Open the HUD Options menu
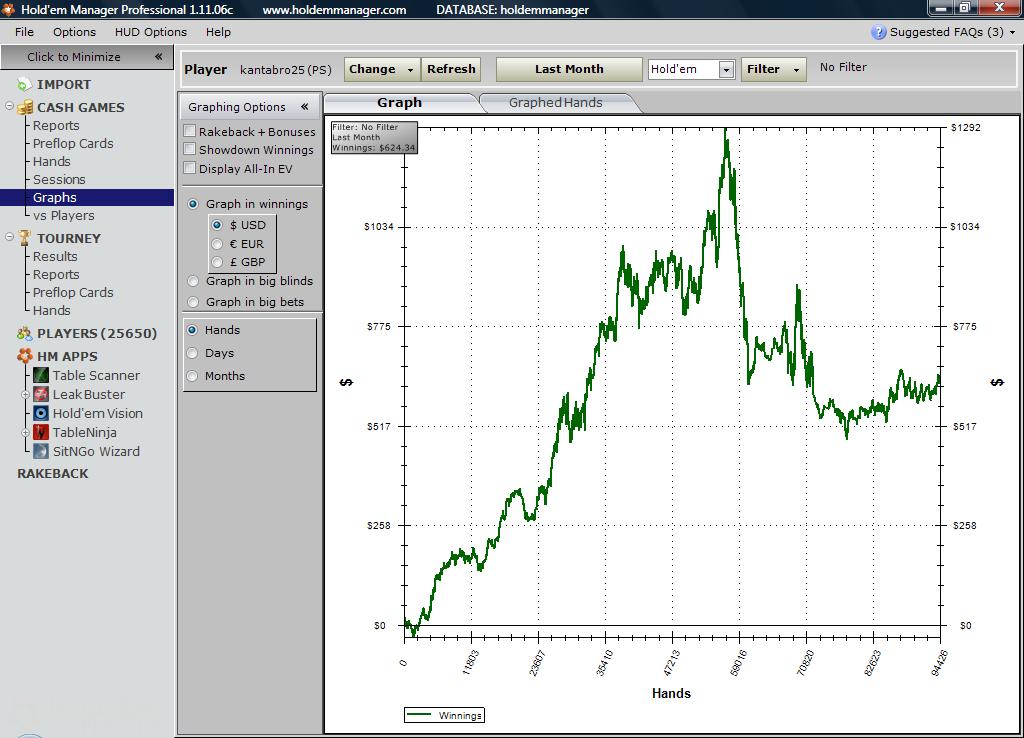Screen dimensions: 1024x738 [151, 32]
